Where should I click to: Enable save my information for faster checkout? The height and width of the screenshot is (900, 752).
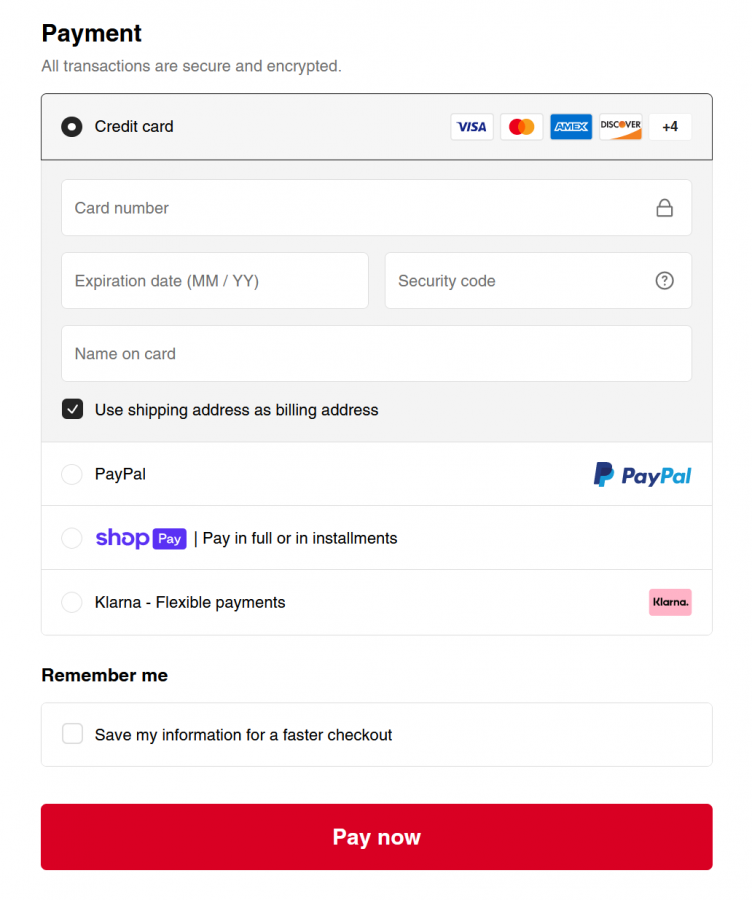[72, 733]
